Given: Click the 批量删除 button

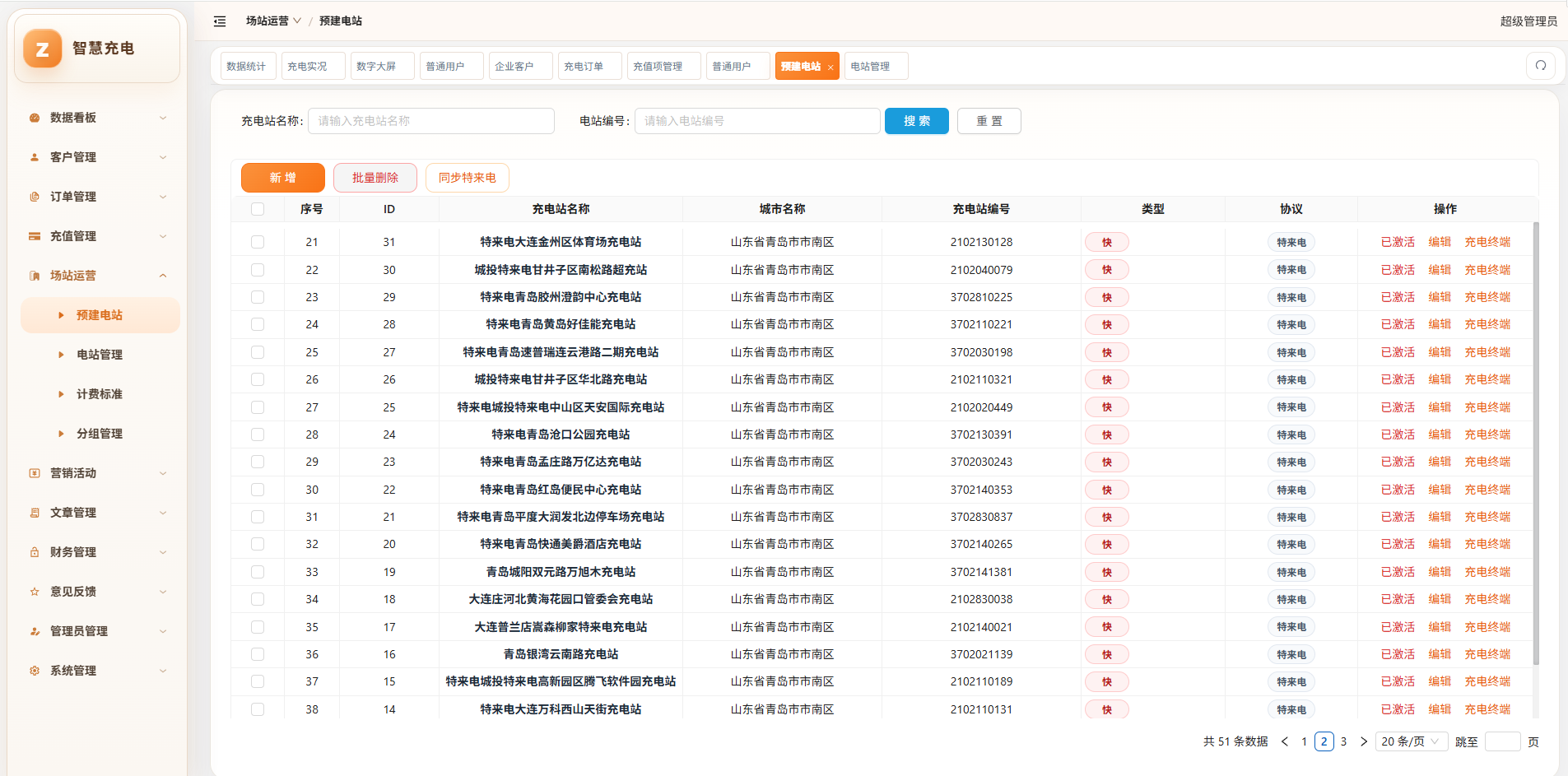Looking at the screenshot, I should pos(375,178).
